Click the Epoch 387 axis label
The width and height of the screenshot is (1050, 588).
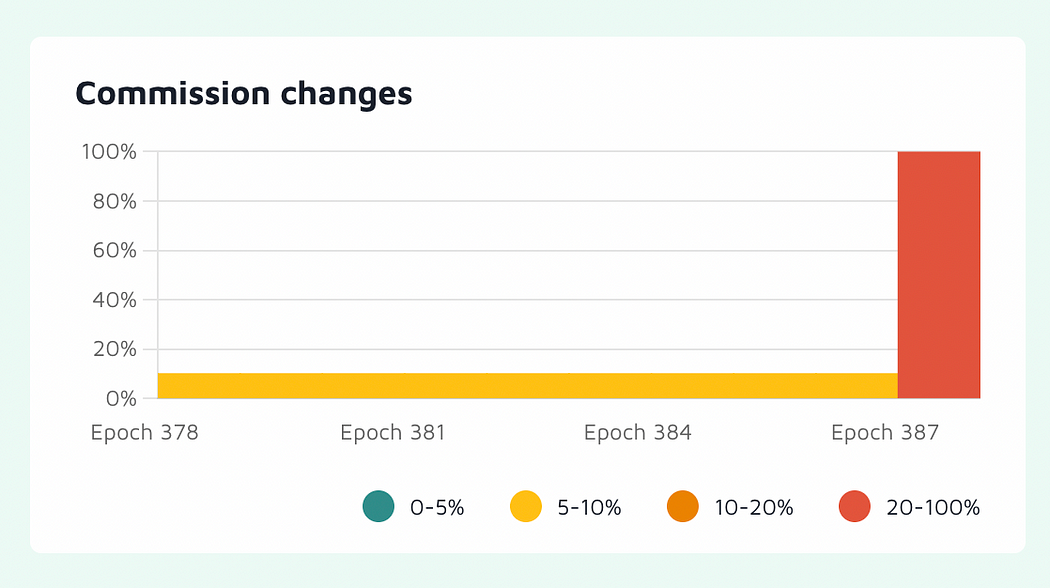tap(885, 433)
